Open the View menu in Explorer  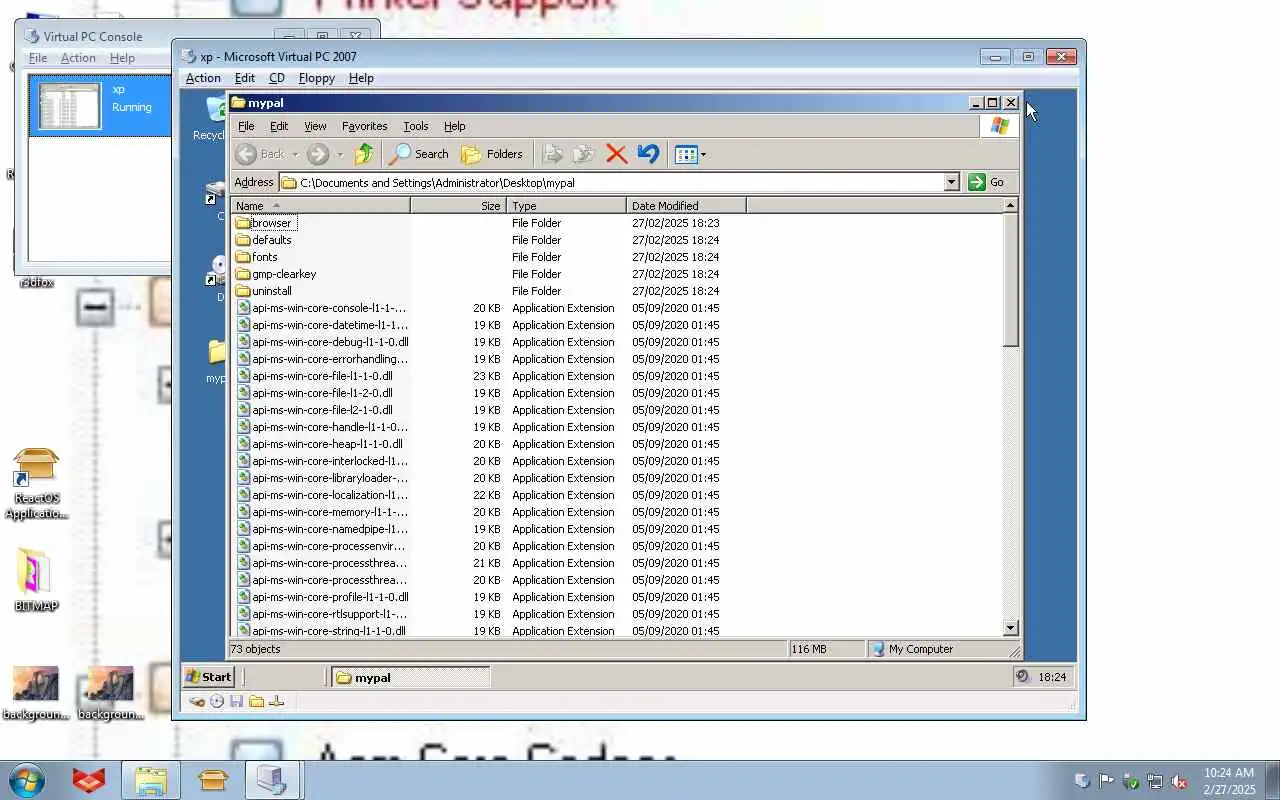(315, 126)
